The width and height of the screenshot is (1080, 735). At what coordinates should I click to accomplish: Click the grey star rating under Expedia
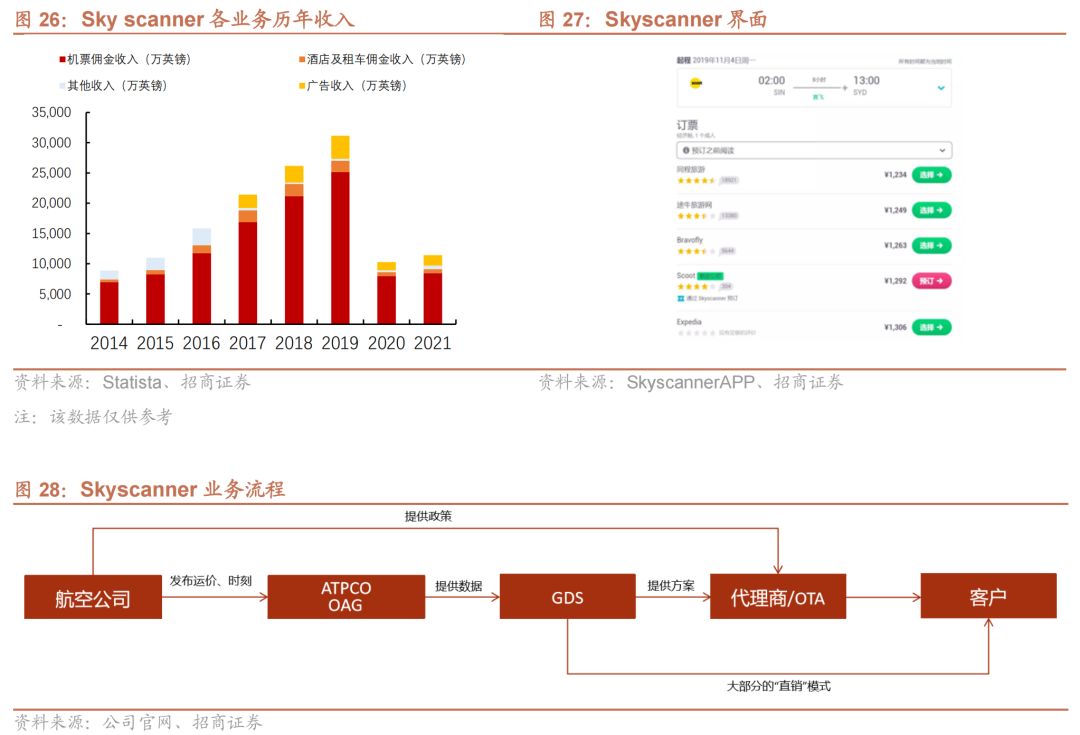coord(696,333)
